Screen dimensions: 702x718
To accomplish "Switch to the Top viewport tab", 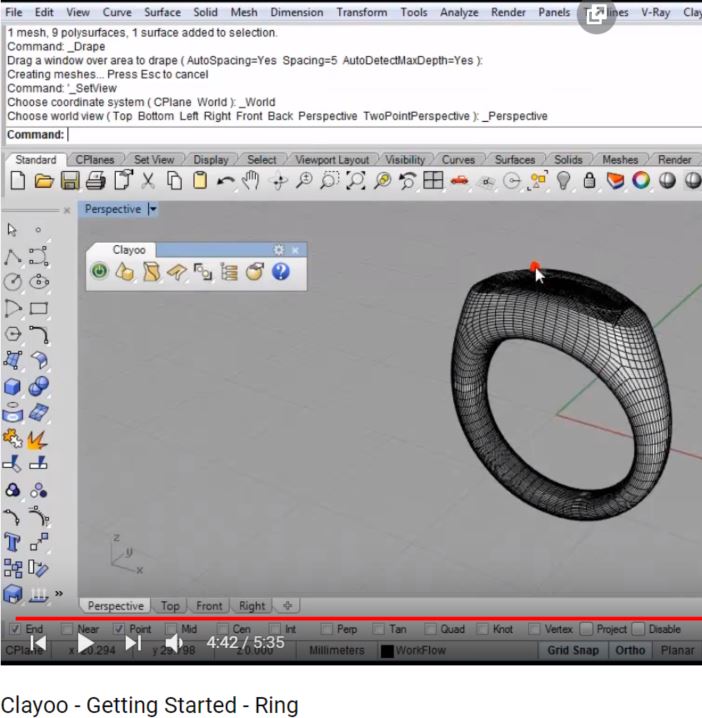I will [170, 606].
